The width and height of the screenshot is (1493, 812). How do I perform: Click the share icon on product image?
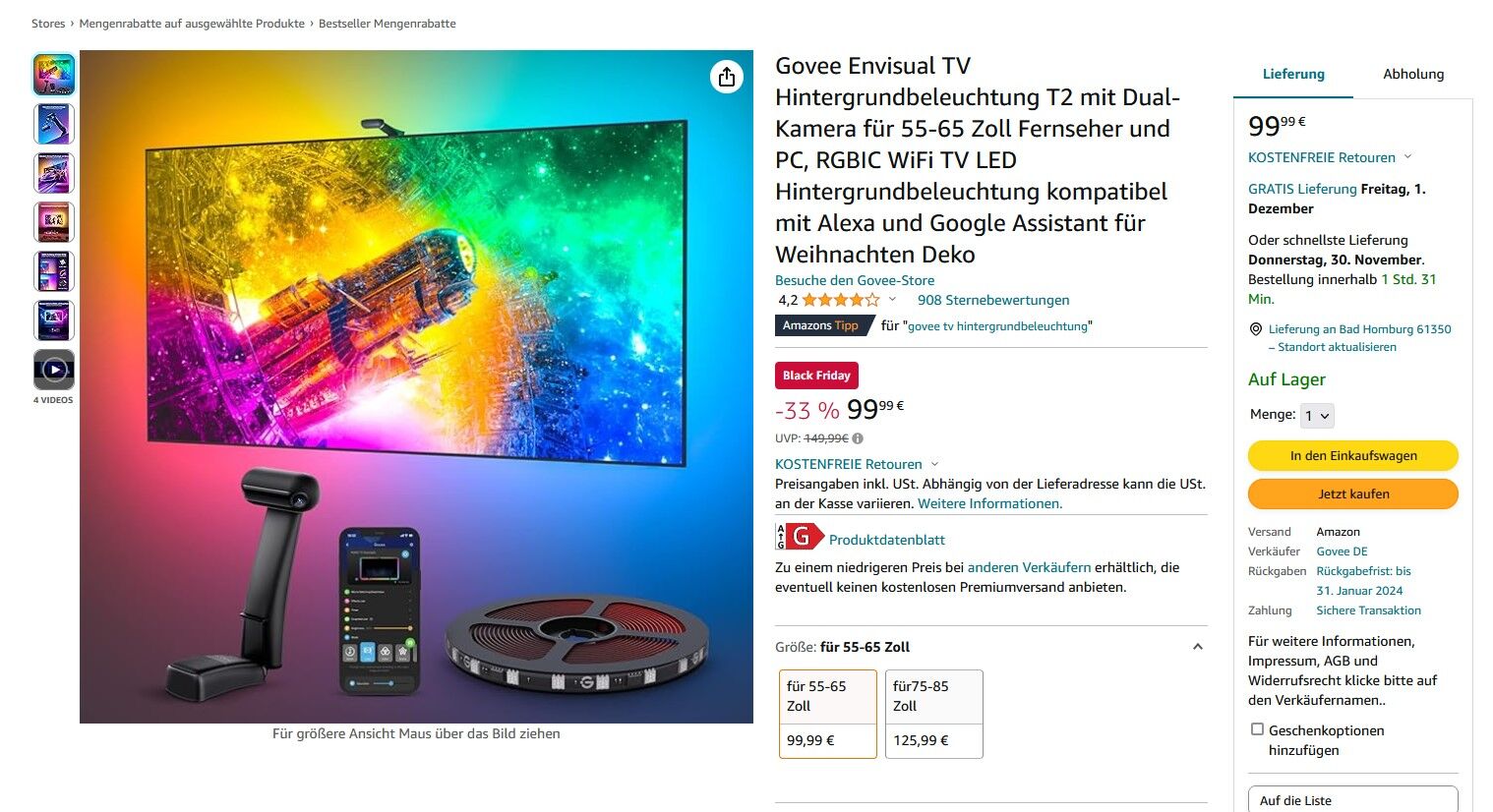[x=727, y=77]
